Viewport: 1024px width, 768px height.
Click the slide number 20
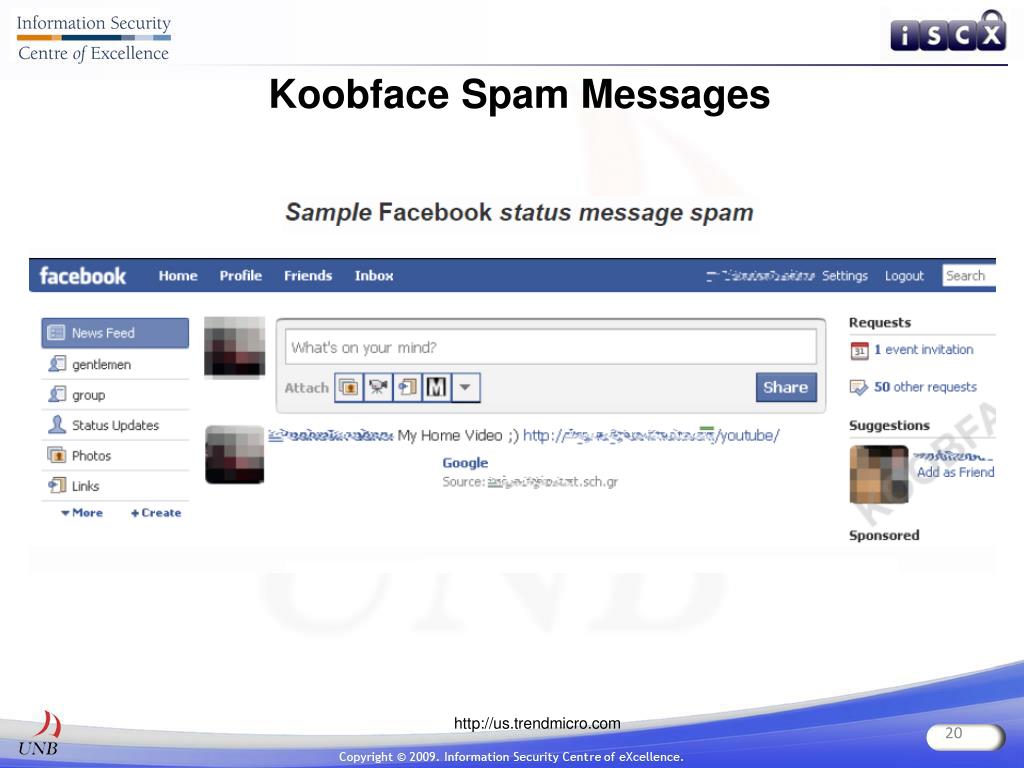point(953,733)
